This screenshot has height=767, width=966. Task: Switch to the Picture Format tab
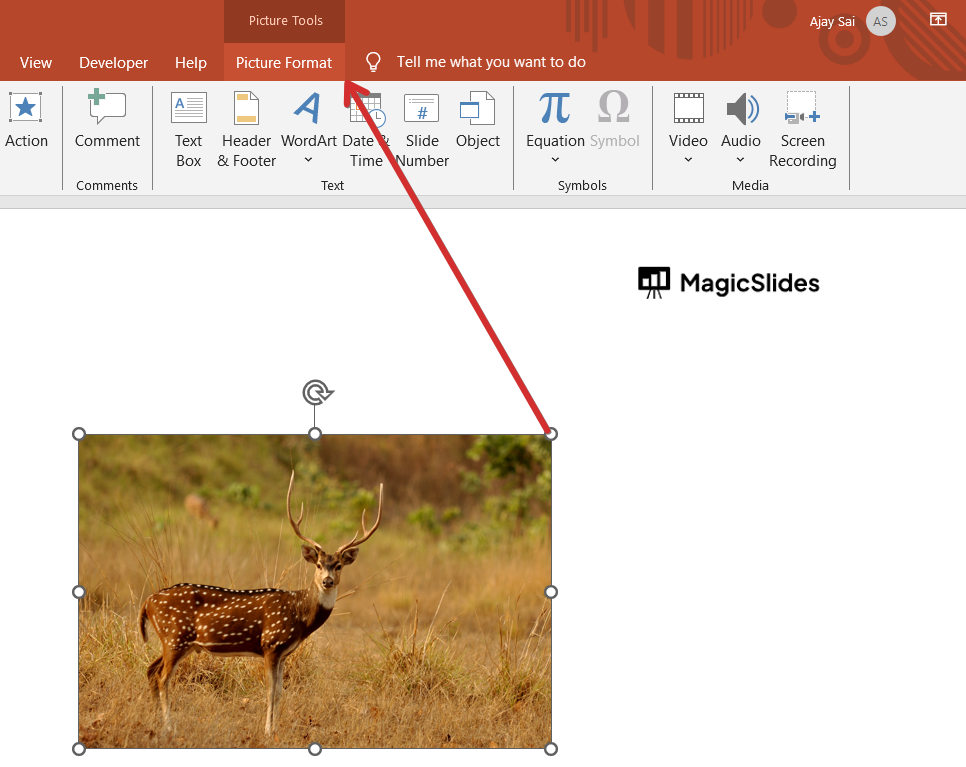coord(284,62)
